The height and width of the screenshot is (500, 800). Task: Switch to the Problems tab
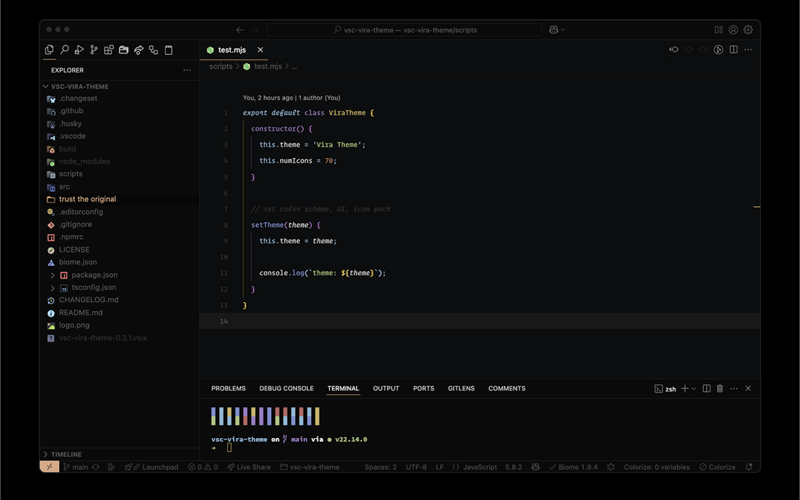(228, 389)
